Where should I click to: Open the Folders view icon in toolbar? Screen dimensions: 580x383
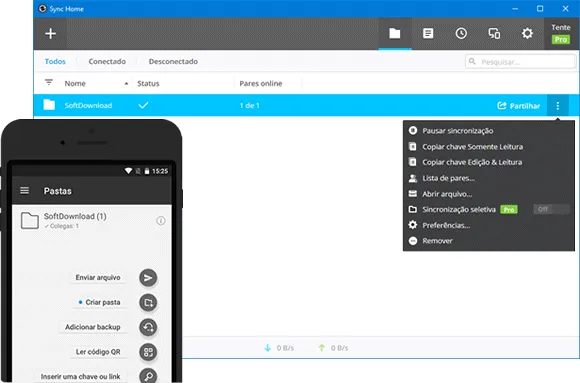click(x=395, y=34)
